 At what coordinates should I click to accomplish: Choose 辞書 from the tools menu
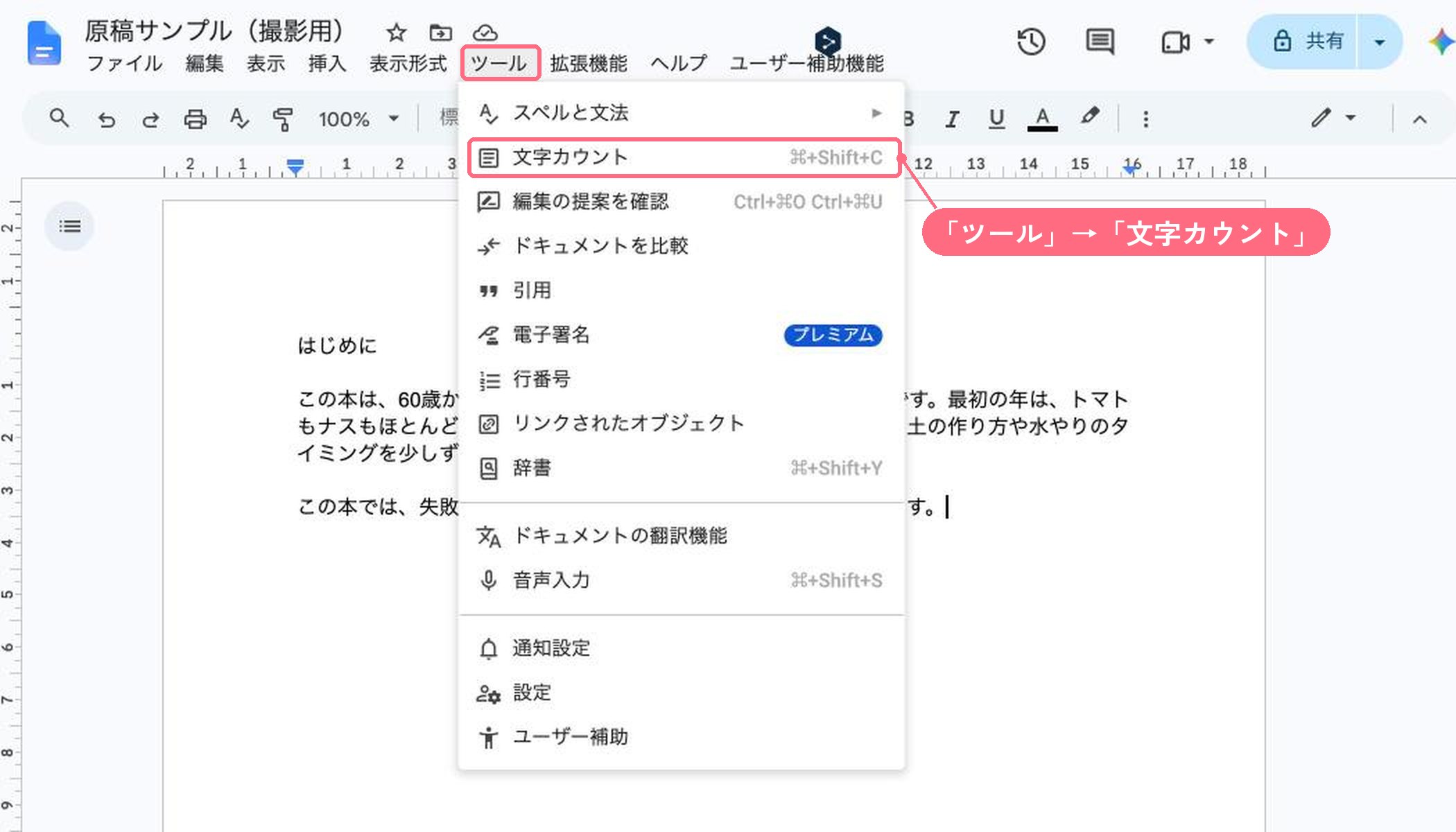pyautogui.click(x=681, y=468)
